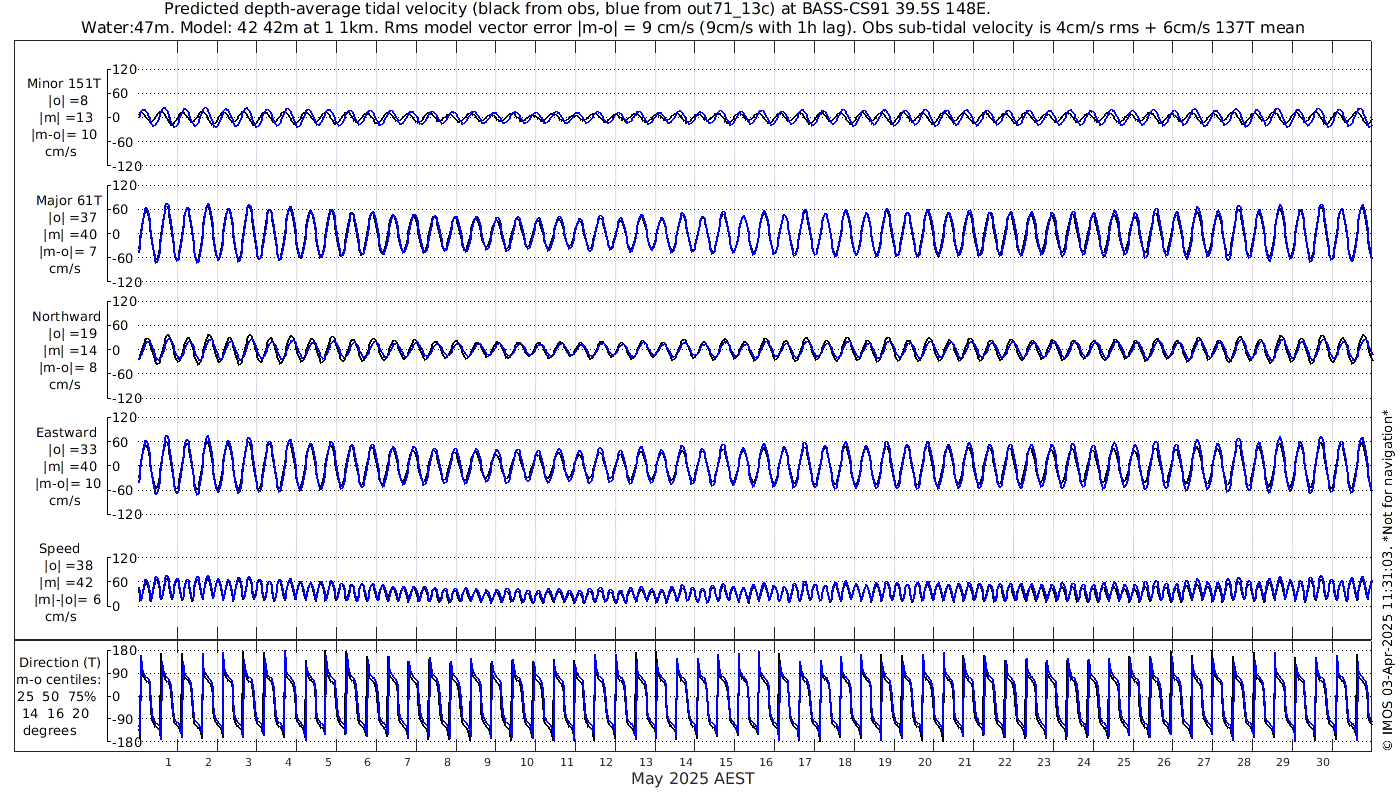Click the day '20' x-axis tick label
The width and height of the screenshot is (1400, 800).
925,762
